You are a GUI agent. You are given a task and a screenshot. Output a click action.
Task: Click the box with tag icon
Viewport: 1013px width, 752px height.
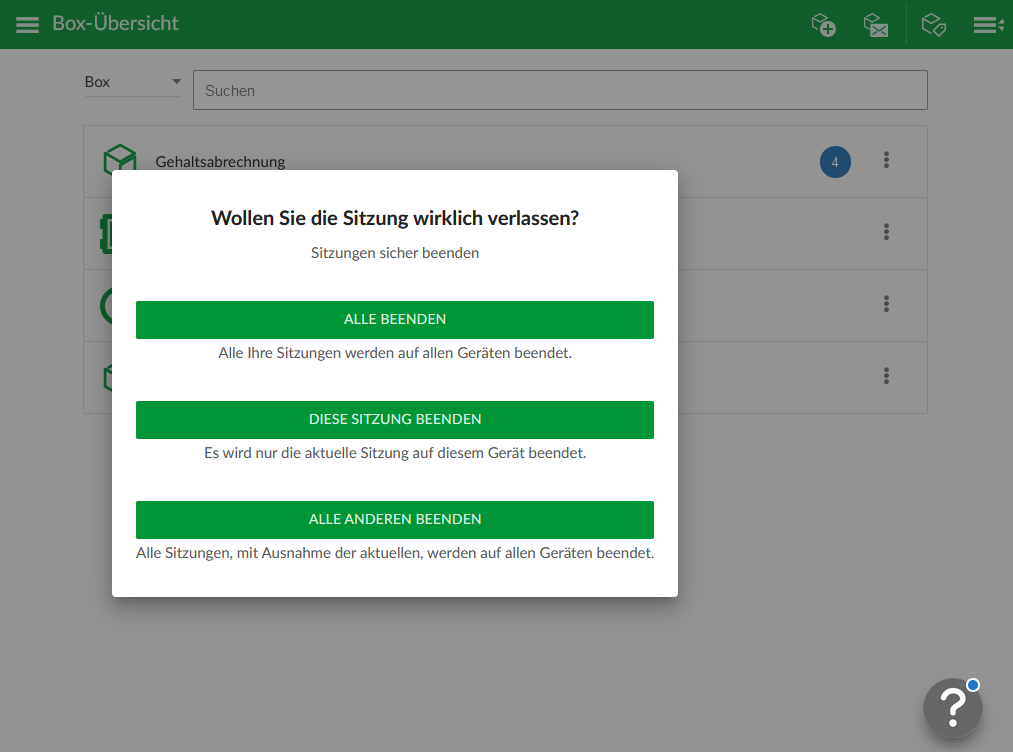pos(933,25)
